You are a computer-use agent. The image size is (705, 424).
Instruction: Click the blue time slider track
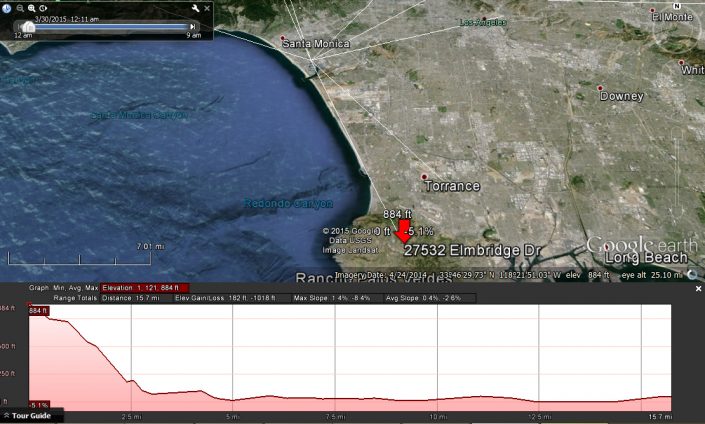[111, 27]
